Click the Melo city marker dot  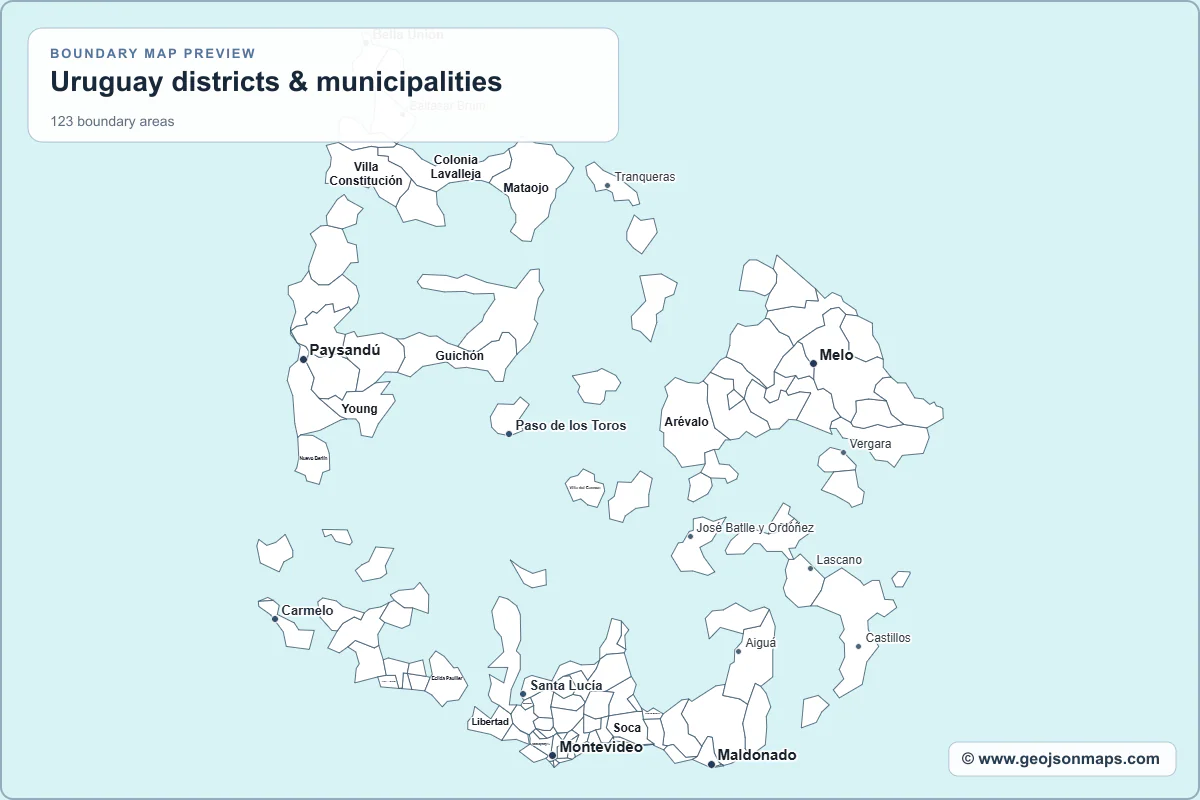click(x=813, y=363)
